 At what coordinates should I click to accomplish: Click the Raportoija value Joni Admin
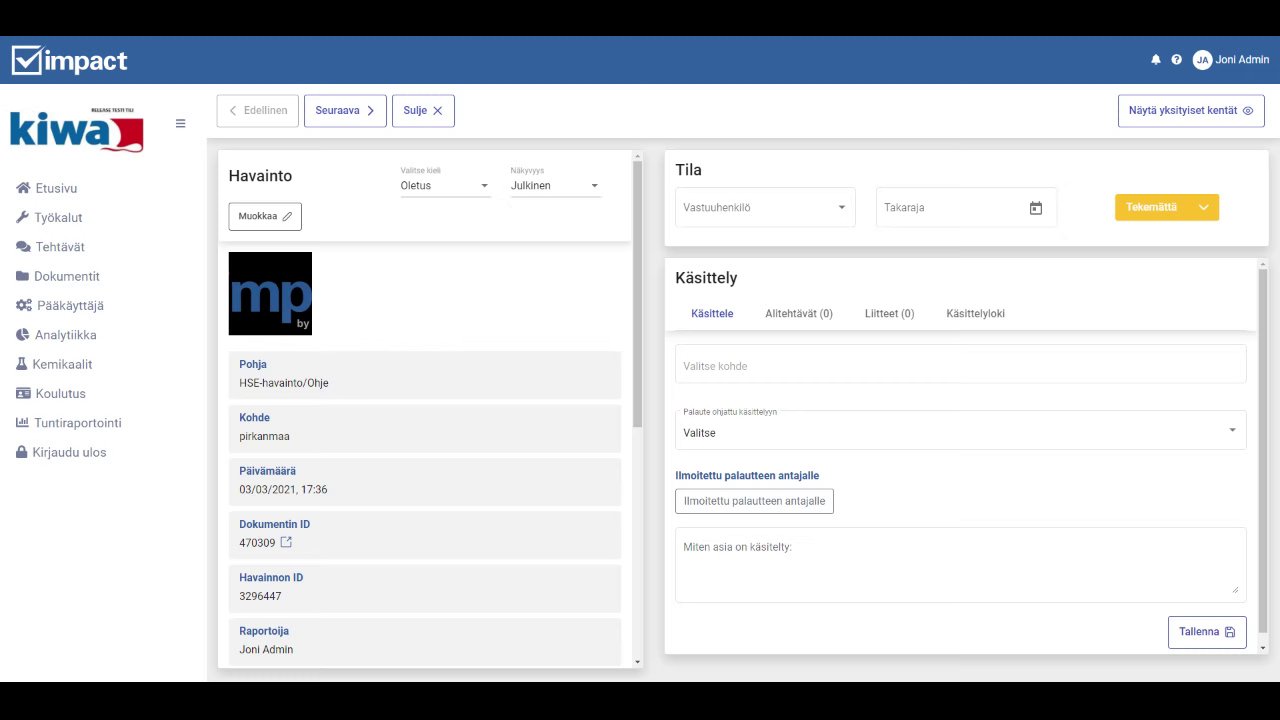[x=266, y=650]
